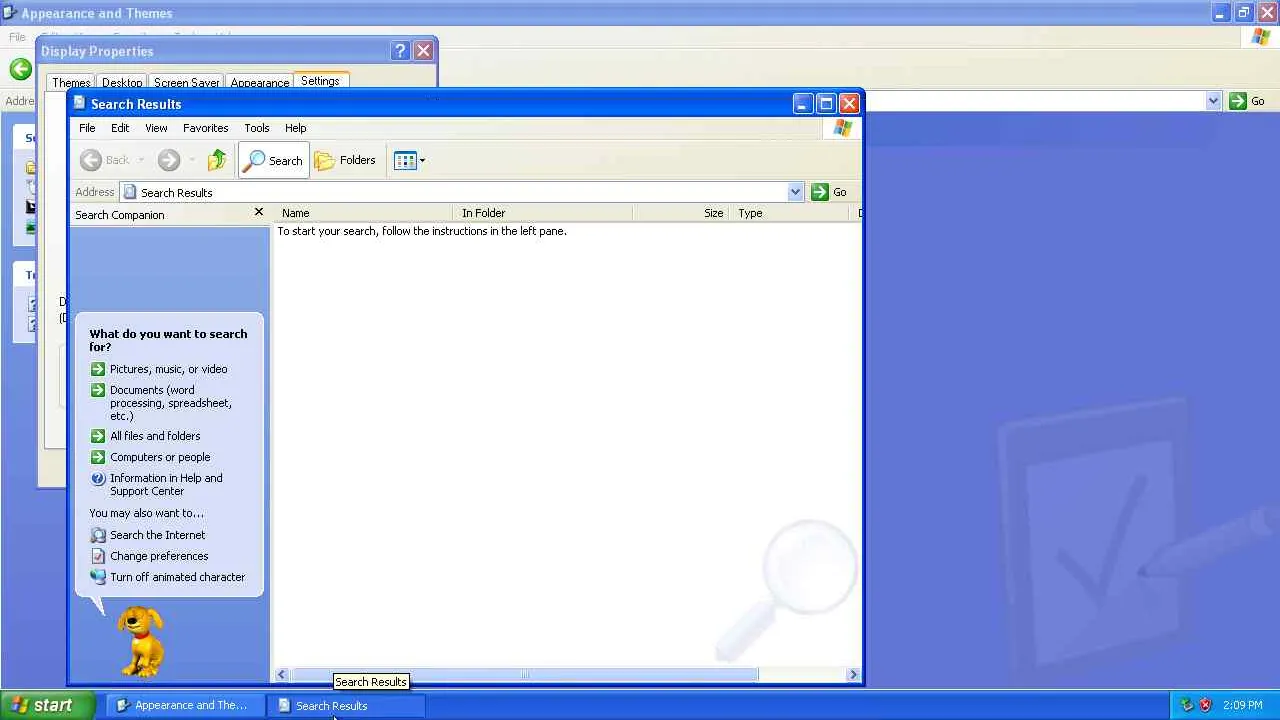Screen dimensions: 1280x720
Task: Open the Tools menu
Action: pyautogui.click(x=257, y=128)
